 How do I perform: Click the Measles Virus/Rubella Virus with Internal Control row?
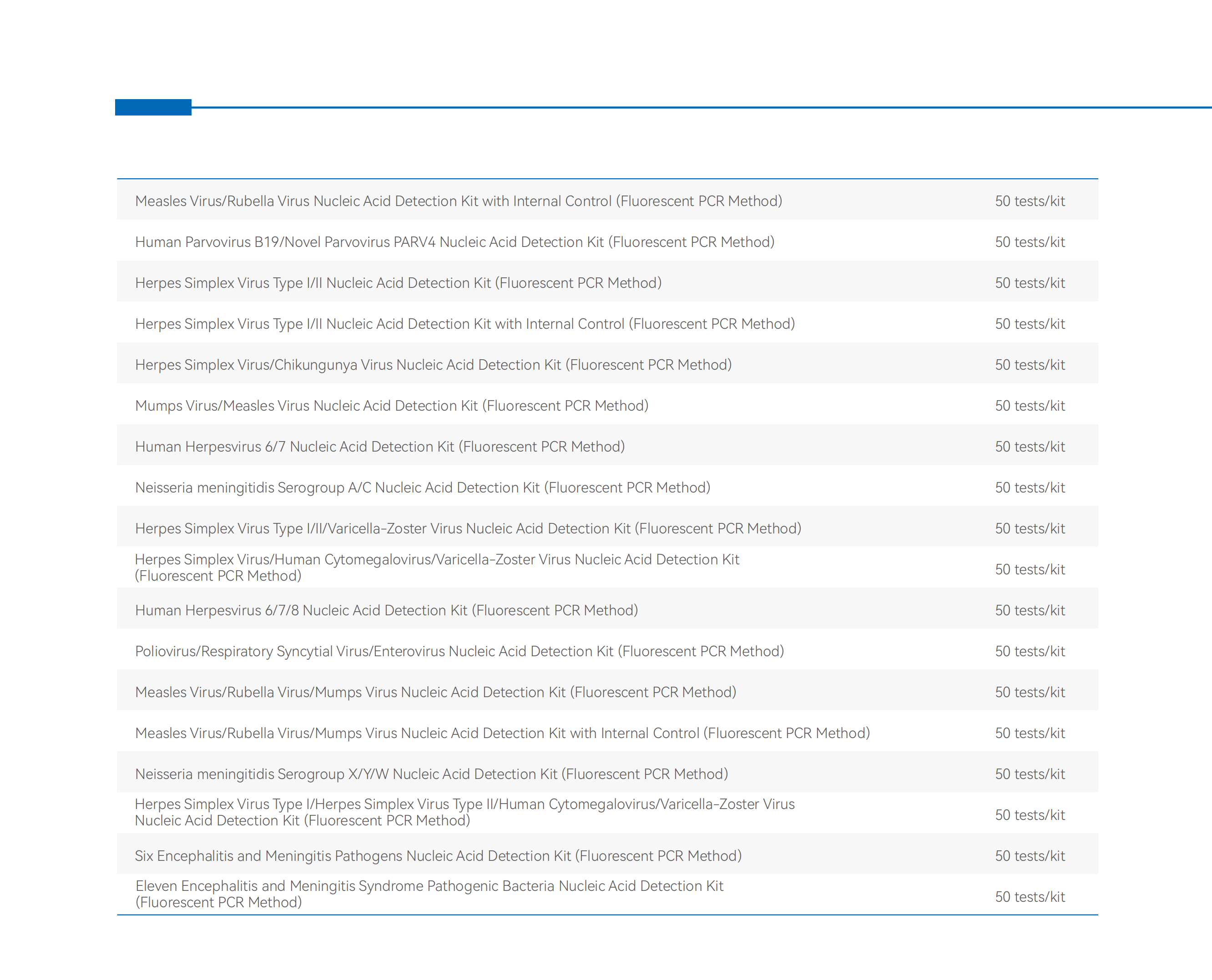click(607, 201)
